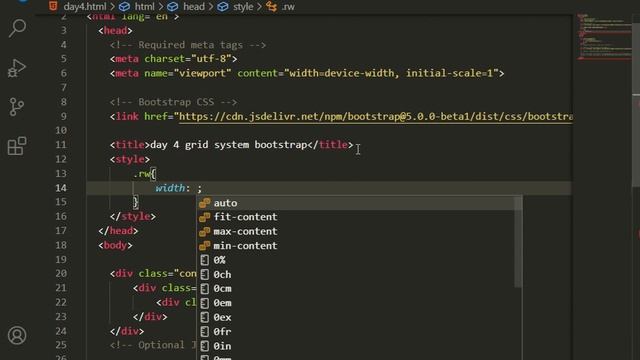Open the Search view in activity bar
The width and height of the screenshot is (640, 360).
[17, 28]
